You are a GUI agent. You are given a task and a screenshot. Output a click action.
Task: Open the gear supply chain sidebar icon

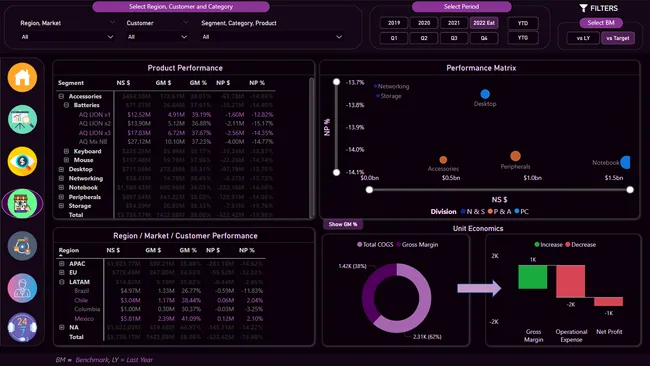(22, 246)
